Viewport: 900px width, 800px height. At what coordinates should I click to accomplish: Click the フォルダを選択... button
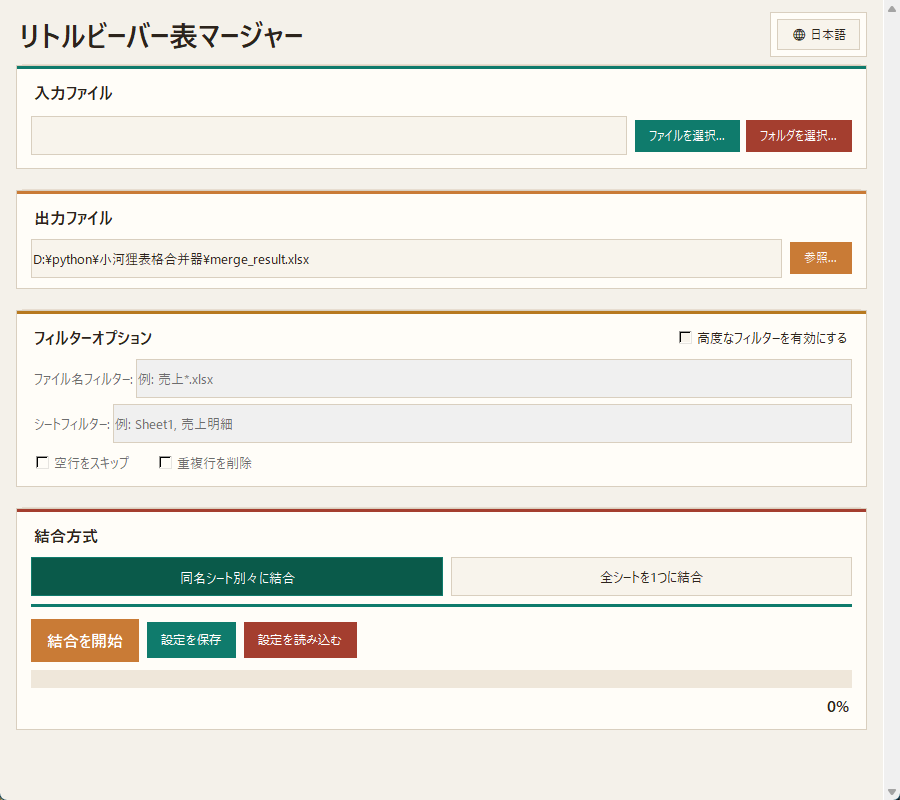(x=798, y=136)
